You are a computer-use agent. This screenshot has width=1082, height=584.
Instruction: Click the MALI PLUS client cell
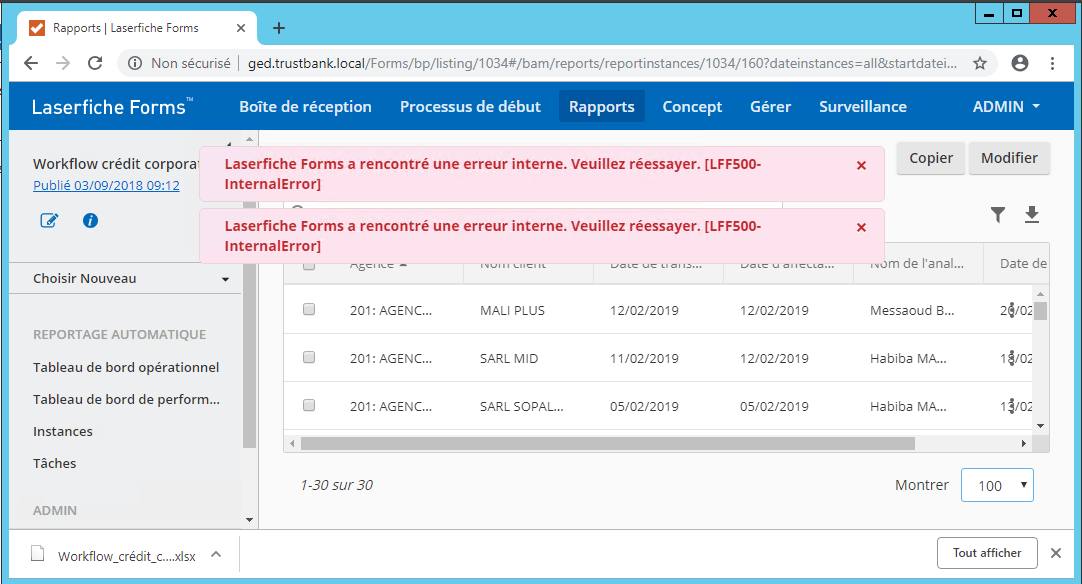pos(512,311)
